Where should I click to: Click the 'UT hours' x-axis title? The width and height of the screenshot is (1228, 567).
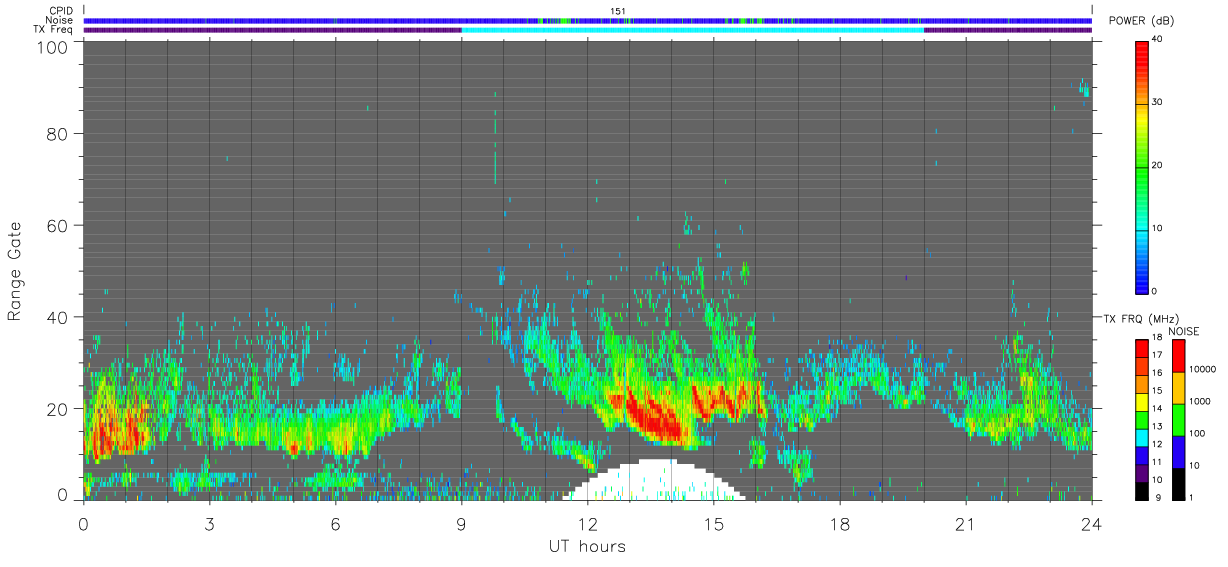click(x=587, y=546)
